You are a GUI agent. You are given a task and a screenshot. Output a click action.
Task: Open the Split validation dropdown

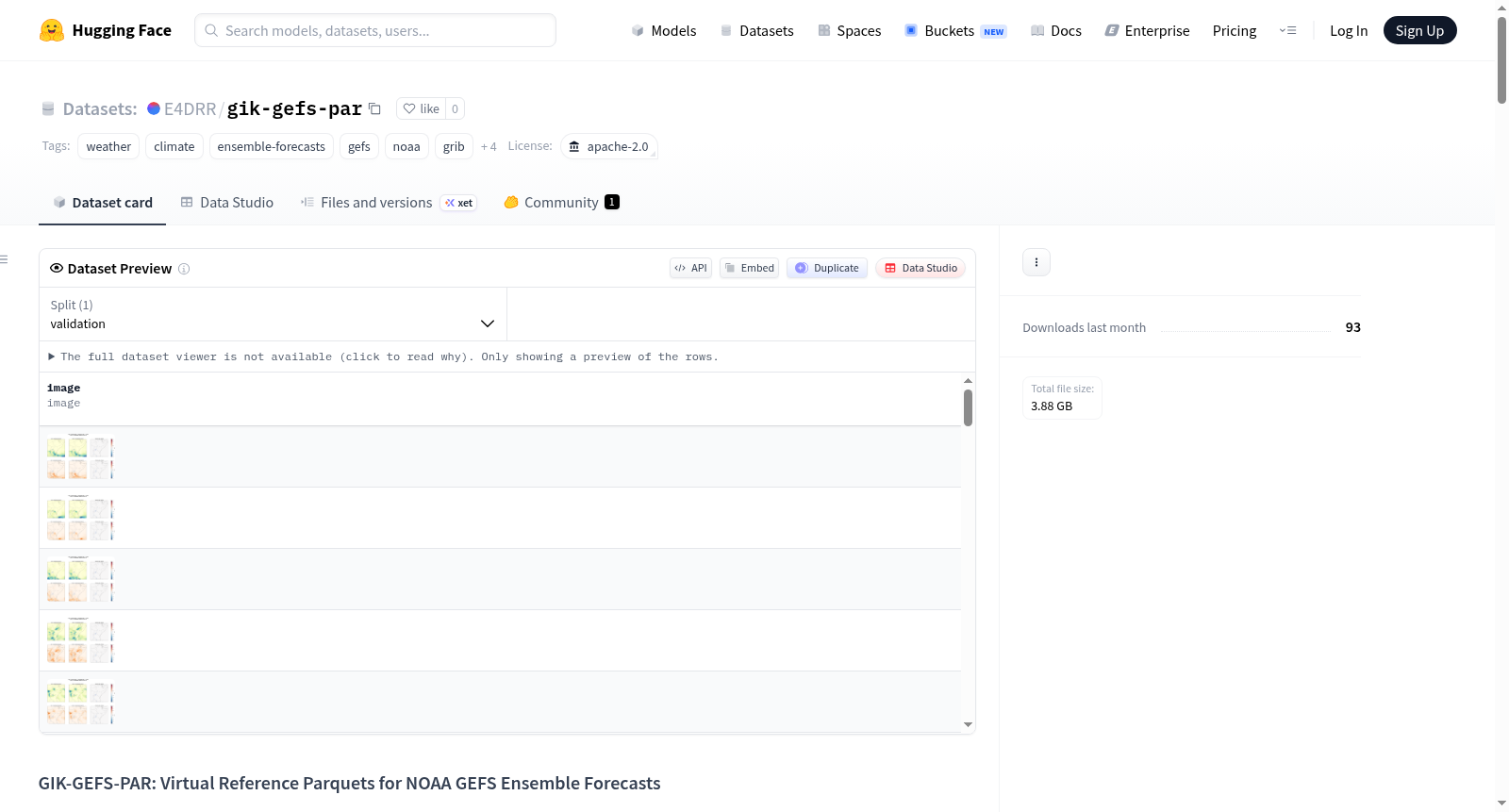pyautogui.click(x=273, y=314)
